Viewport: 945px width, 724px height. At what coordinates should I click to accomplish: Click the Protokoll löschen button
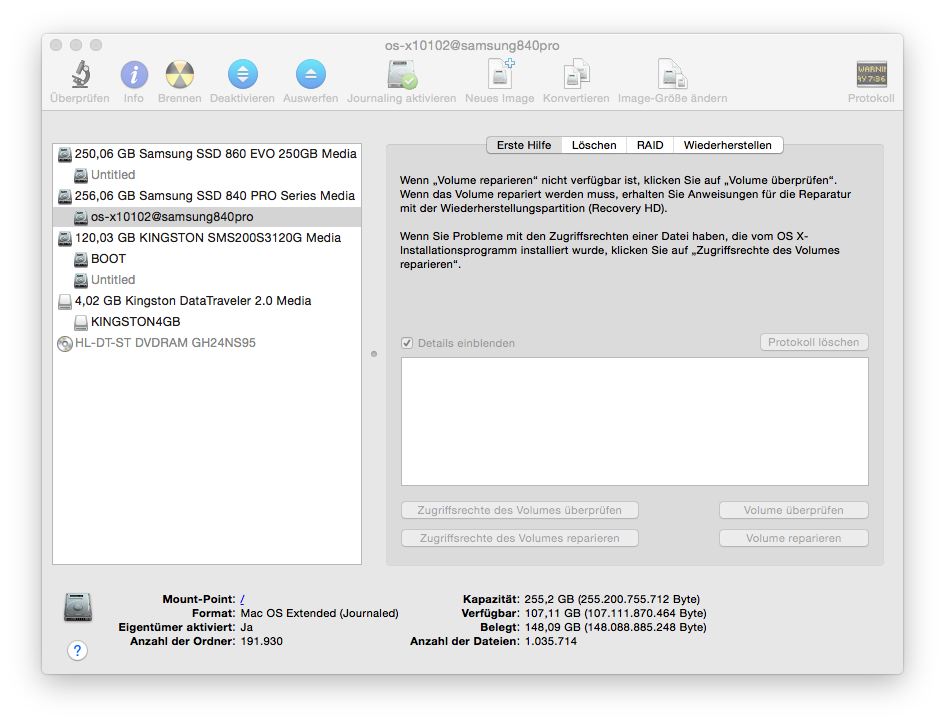point(814,342)
